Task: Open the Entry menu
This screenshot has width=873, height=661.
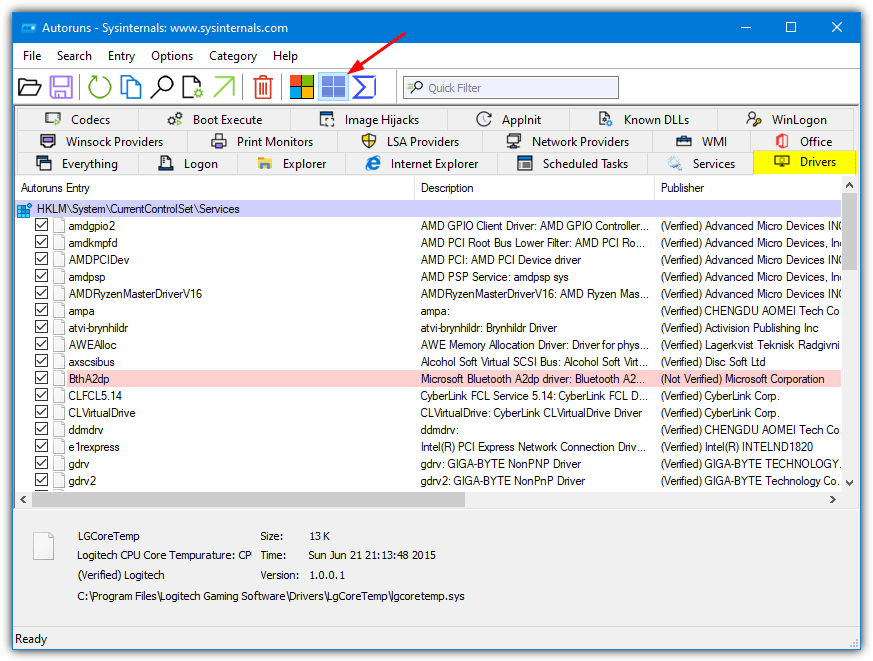Action: coord(121,56)
